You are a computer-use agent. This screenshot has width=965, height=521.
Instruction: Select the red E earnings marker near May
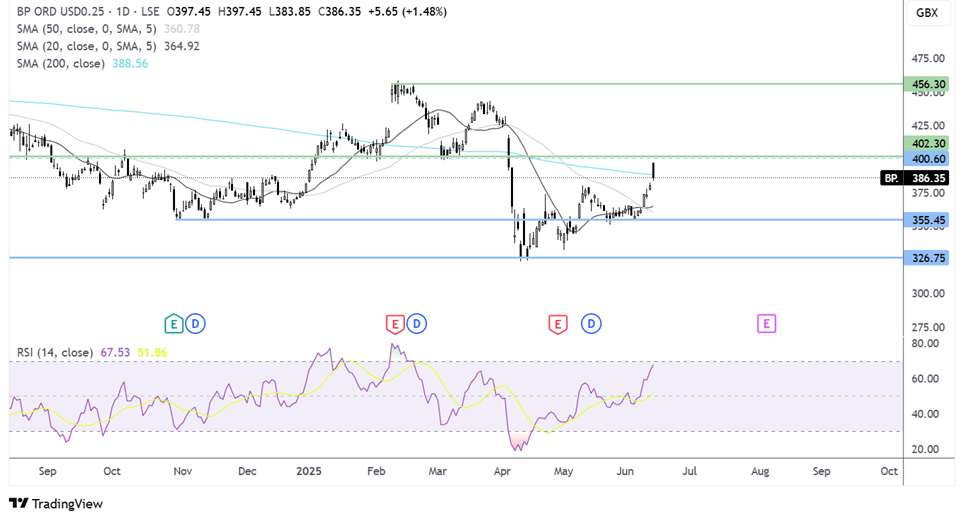click(x=558, y=324)
